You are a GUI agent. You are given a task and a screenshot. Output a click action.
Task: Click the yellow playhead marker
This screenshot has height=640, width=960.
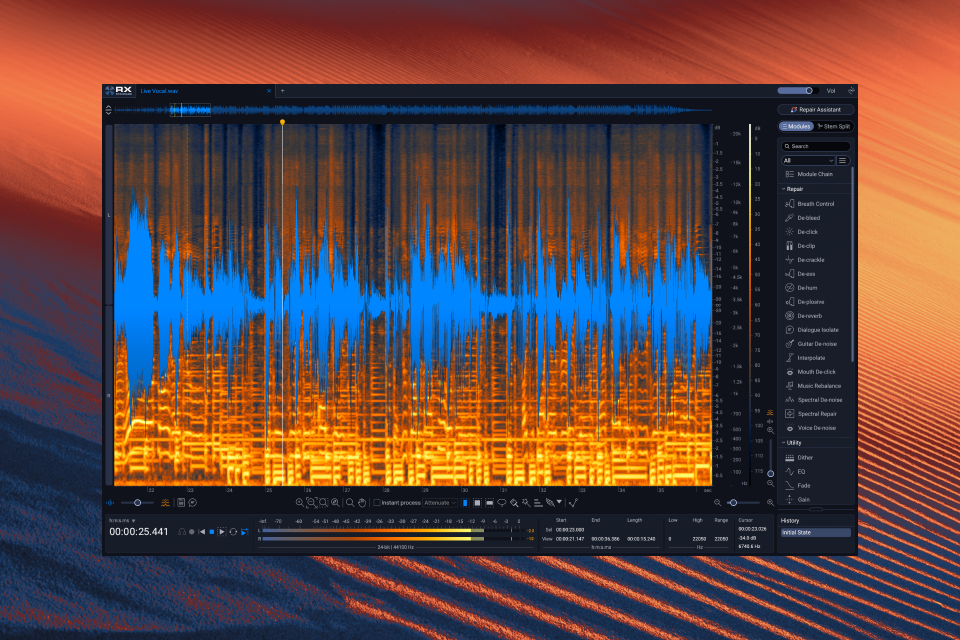[282, 122]
